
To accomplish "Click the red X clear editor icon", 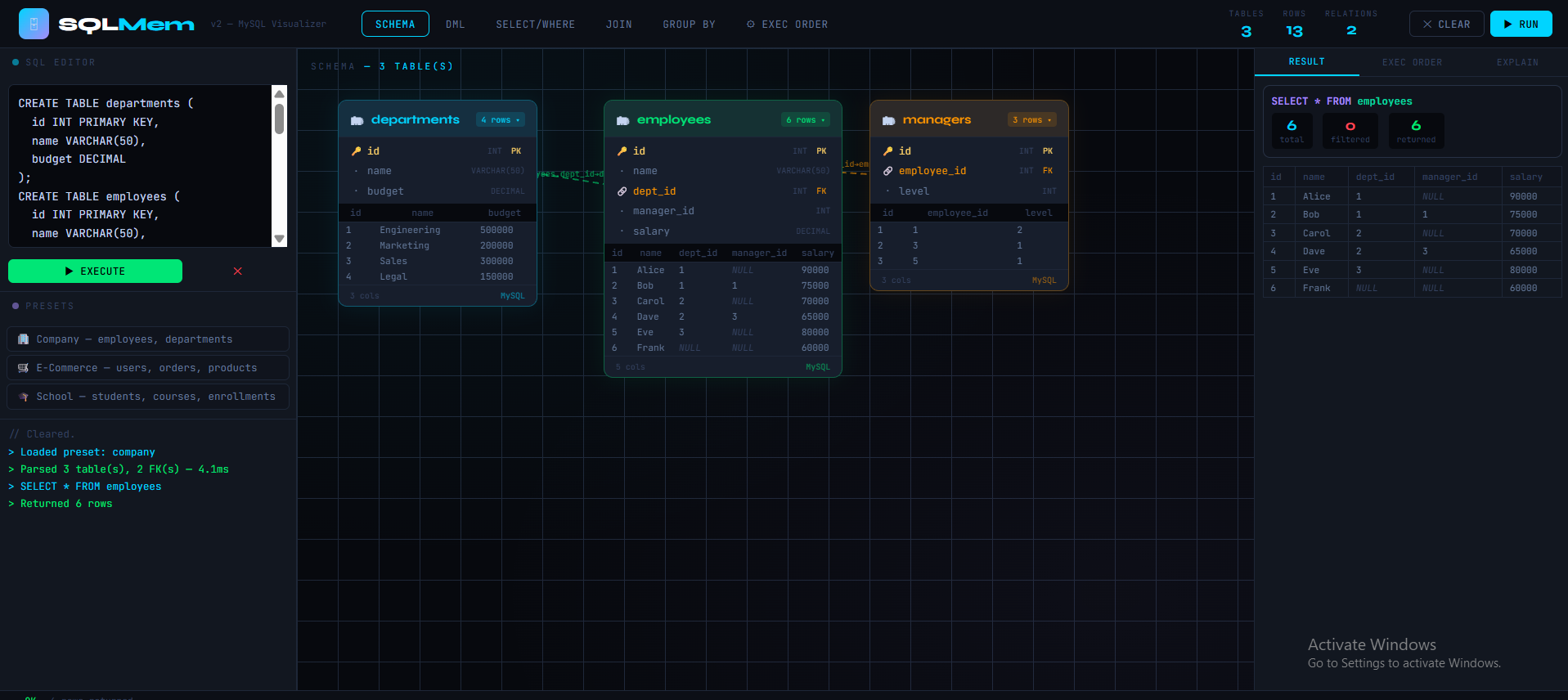I will pyautogui.click(x=238, y=271).
